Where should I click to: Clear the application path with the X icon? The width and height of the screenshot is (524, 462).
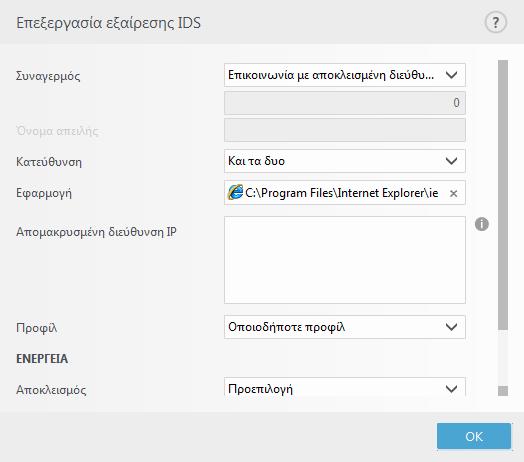point(453,193)
